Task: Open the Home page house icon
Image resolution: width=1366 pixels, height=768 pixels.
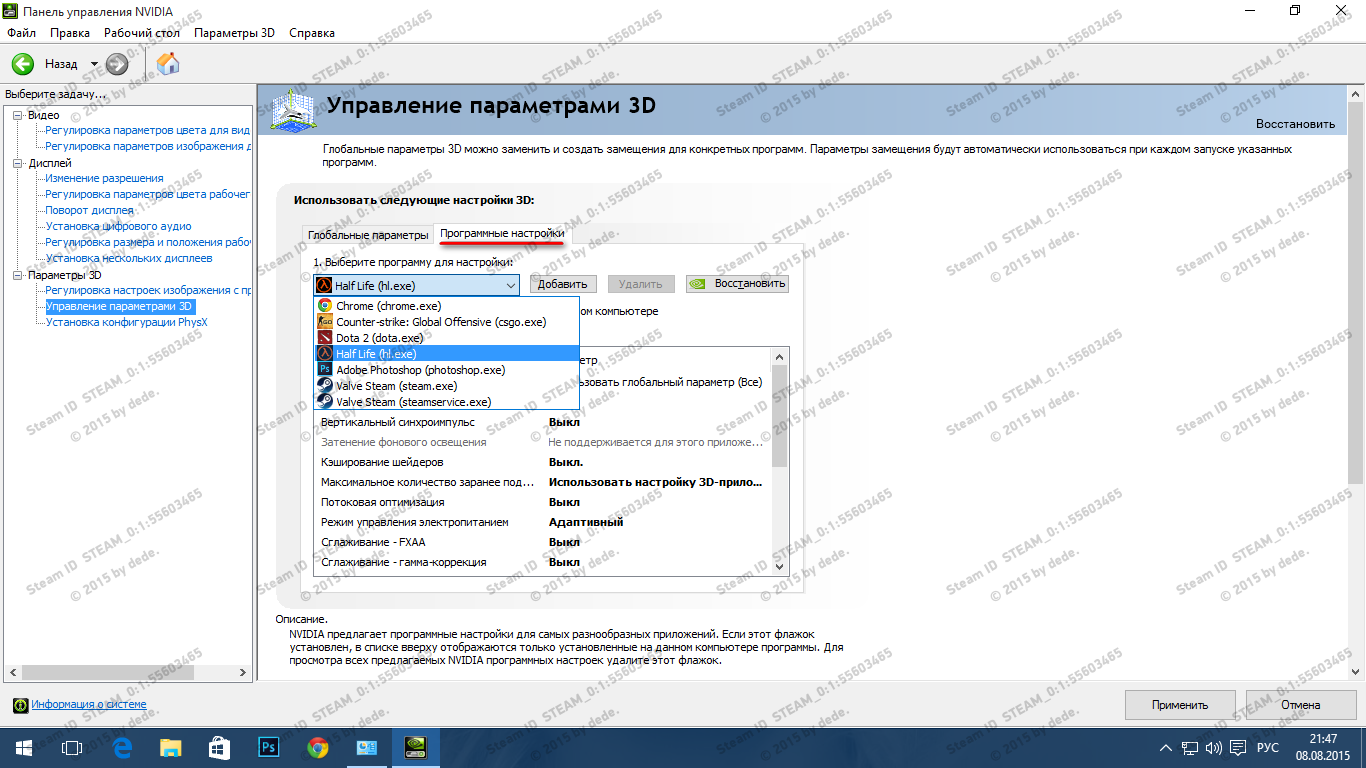Action: coord(169,64)
